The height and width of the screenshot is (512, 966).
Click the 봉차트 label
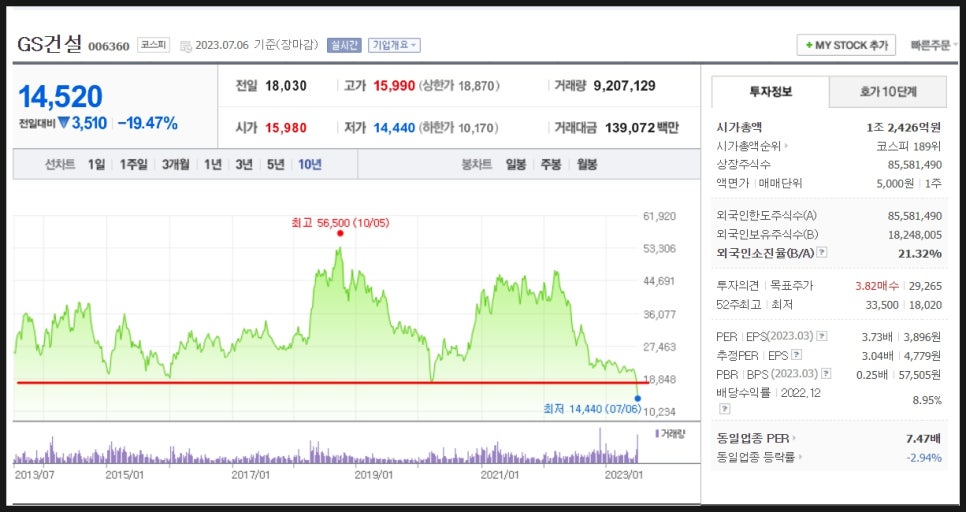coord(477,165)
